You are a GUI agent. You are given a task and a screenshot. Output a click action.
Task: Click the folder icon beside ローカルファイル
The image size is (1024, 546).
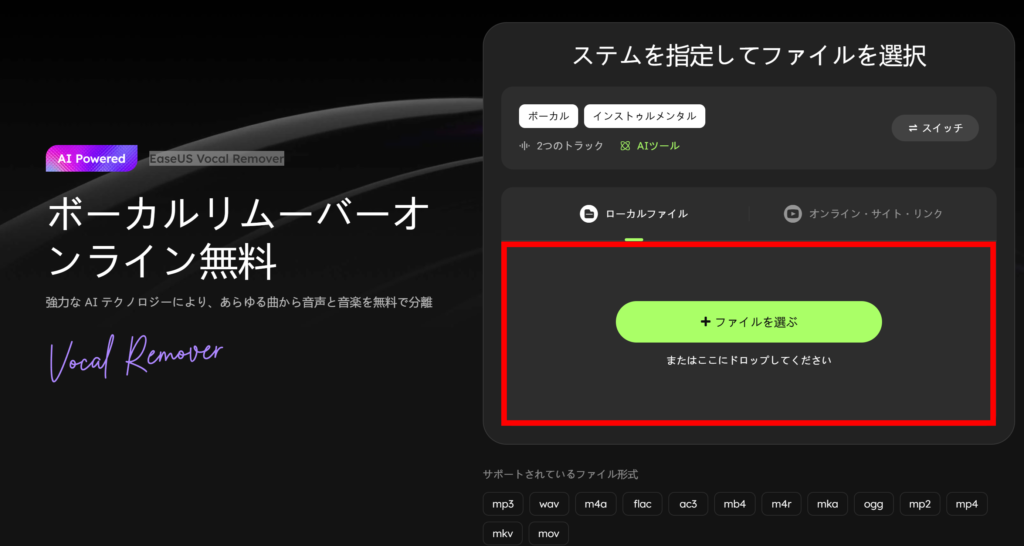pos(589,213)
